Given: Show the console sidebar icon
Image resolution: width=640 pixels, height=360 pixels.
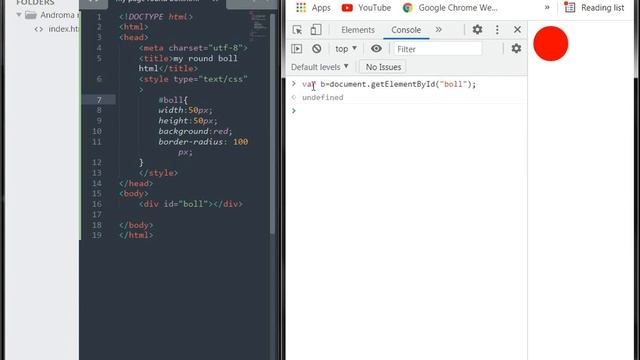Looking at the screenshot, I should pos(297,49).
